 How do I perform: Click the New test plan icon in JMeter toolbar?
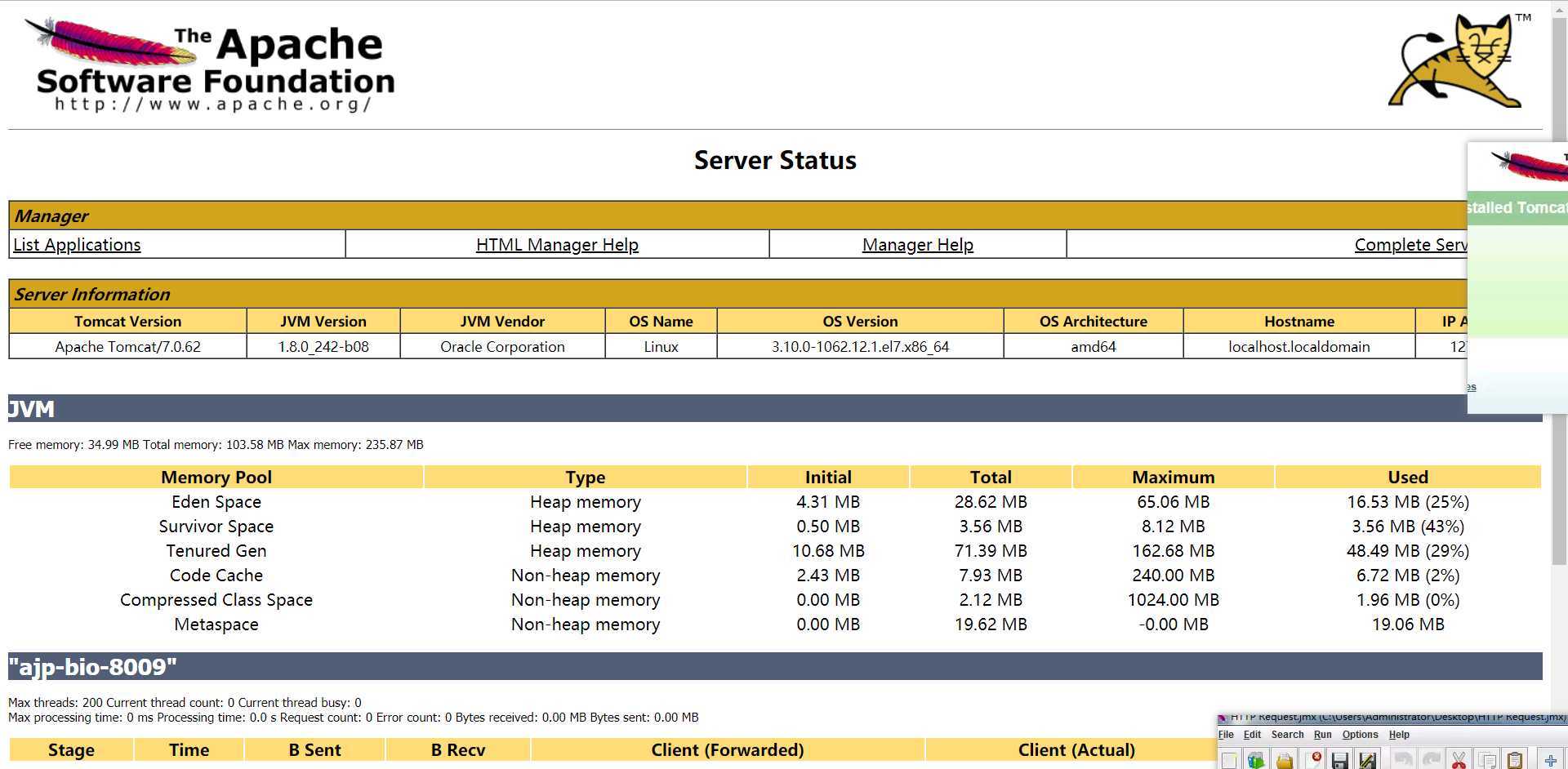click(x=1229, y=760)
